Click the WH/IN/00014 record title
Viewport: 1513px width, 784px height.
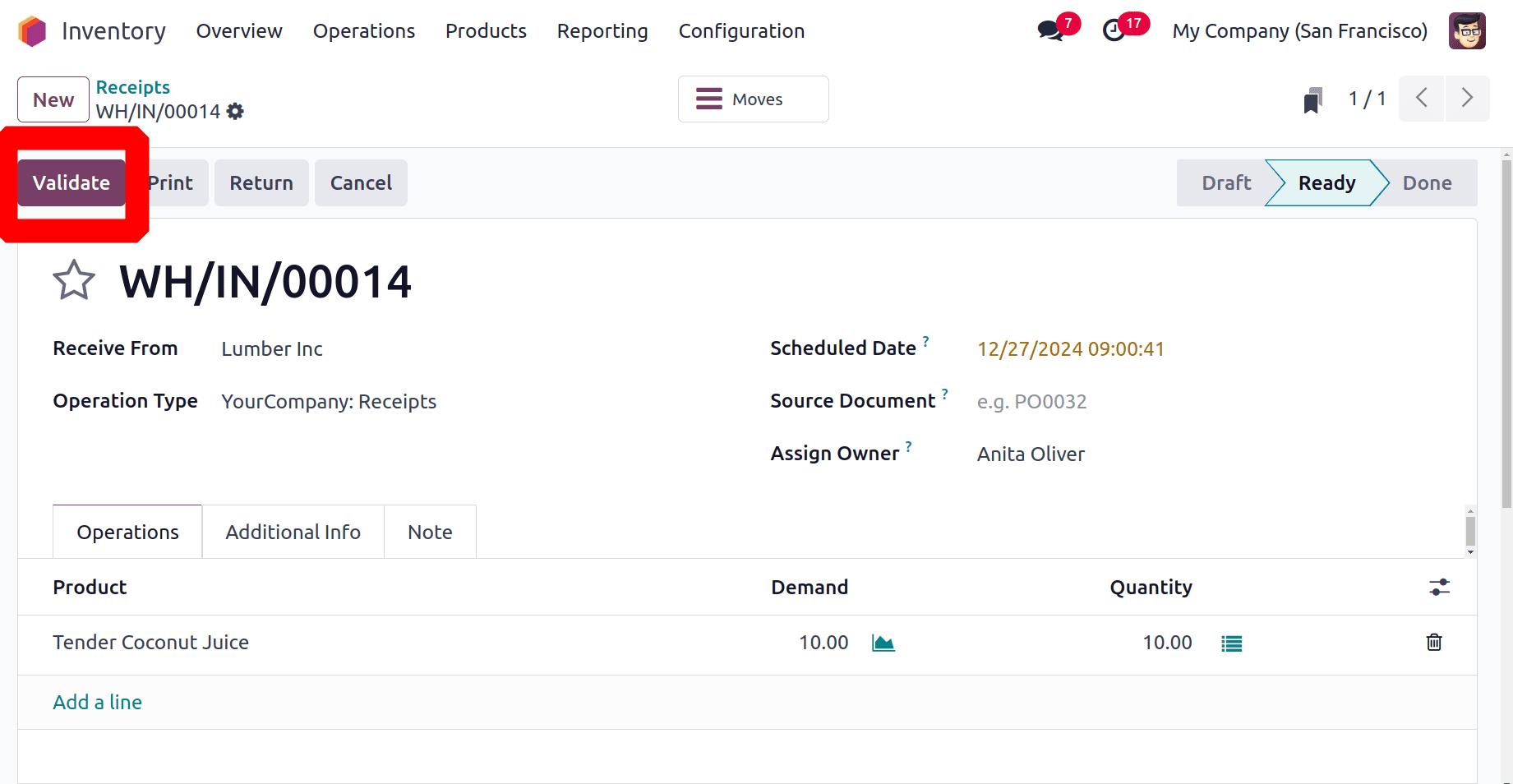(x=265, y=281)
